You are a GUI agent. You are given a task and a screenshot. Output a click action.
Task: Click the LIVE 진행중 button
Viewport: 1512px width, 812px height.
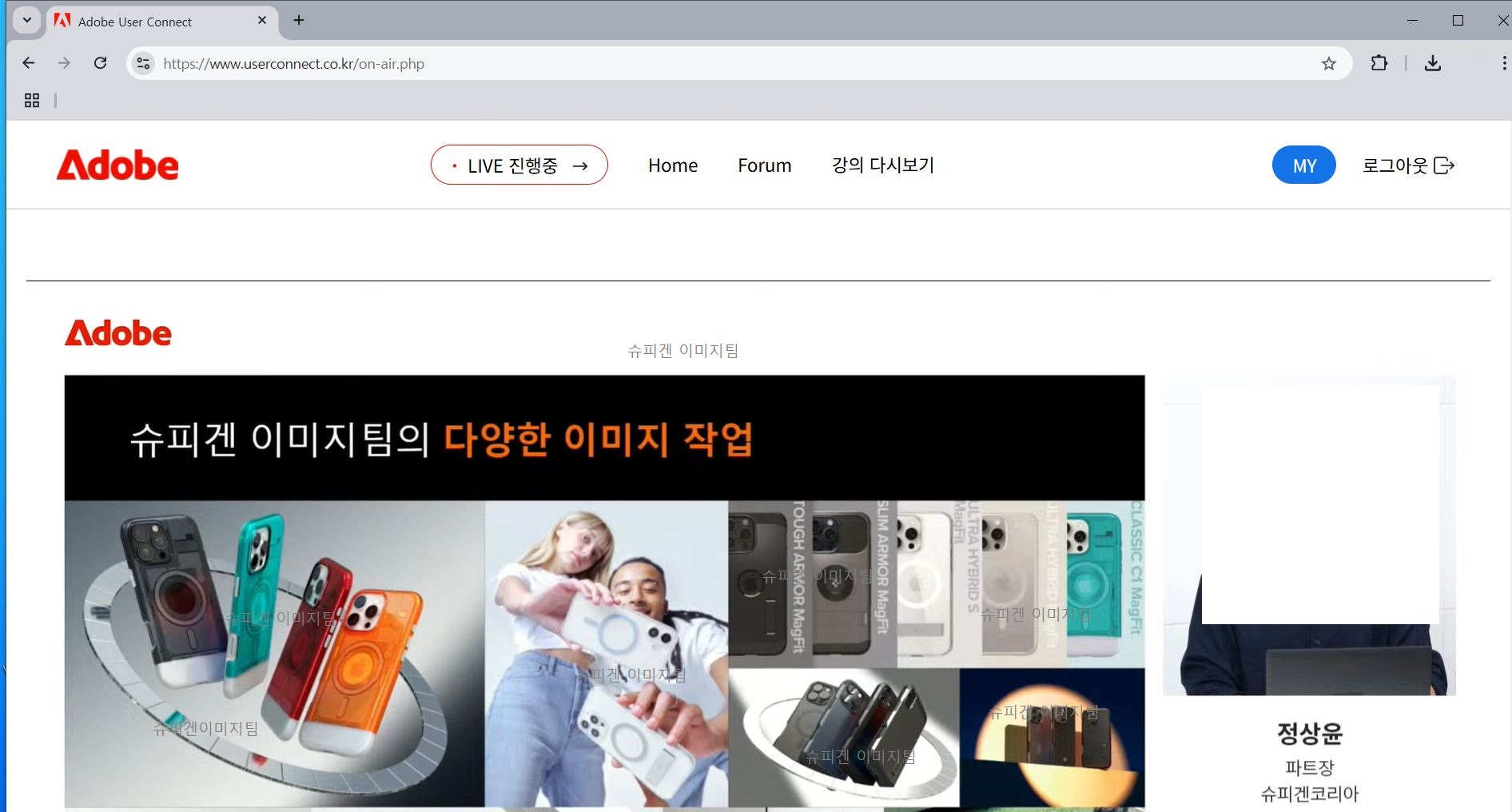pos(519,165)
